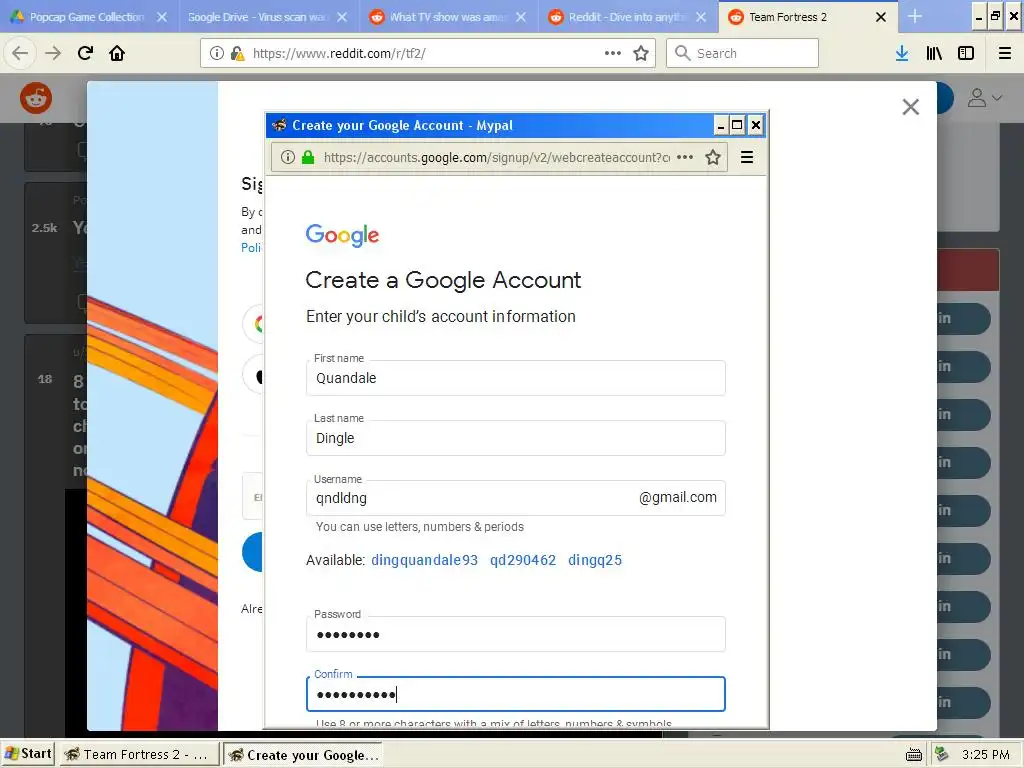Switch to Team Fortress 2 taskbar window
1024x768 pixels.
(x=138, y=754)
